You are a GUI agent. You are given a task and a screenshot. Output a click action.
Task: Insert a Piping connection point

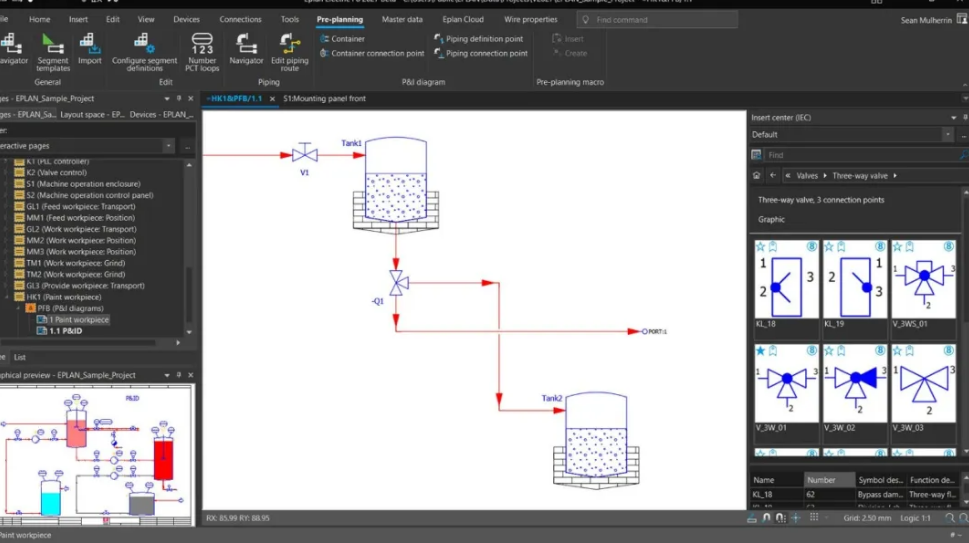(x=481, y=53)
